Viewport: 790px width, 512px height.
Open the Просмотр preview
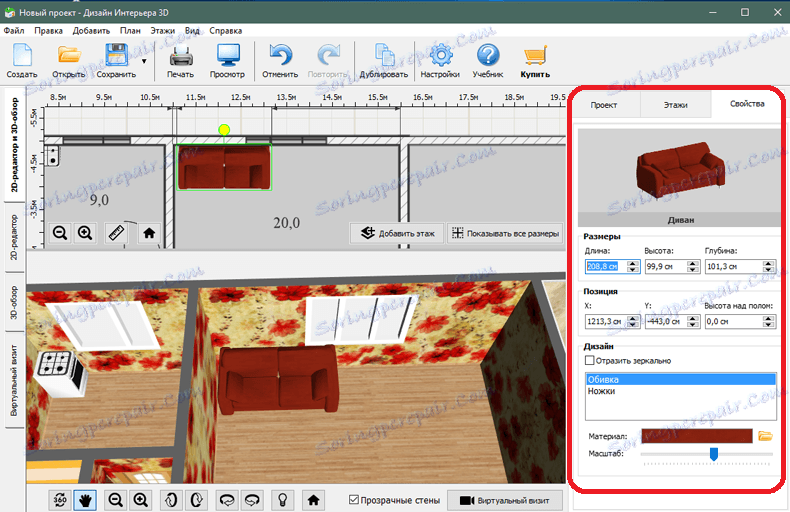coord(227,60)
